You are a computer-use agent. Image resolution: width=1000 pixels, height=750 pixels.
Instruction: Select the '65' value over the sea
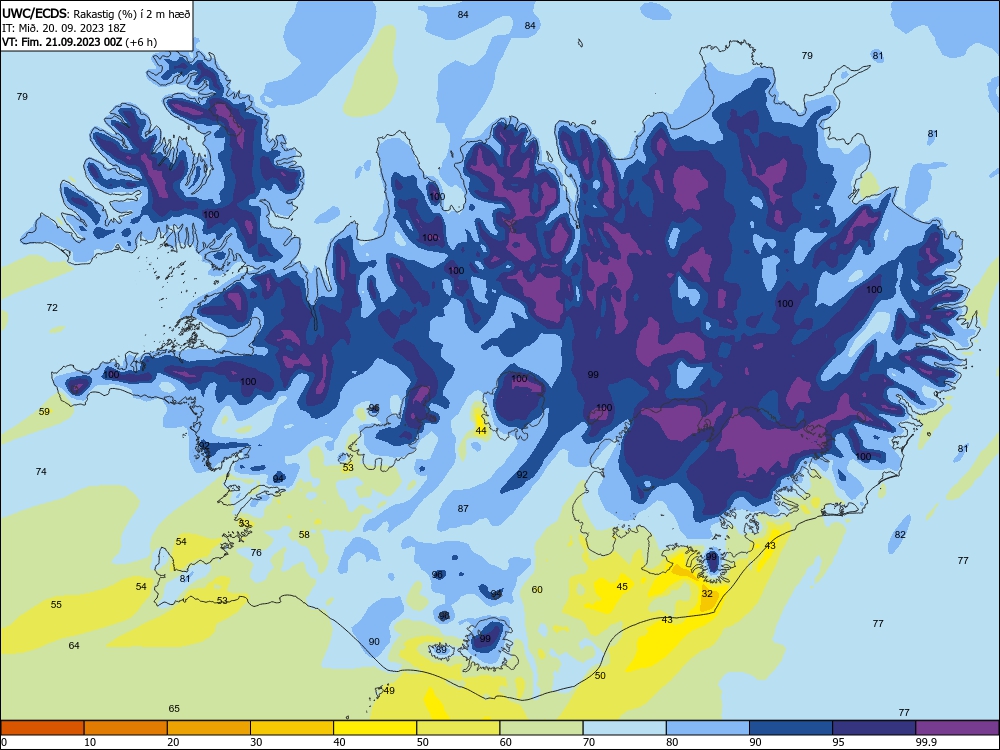174,708
